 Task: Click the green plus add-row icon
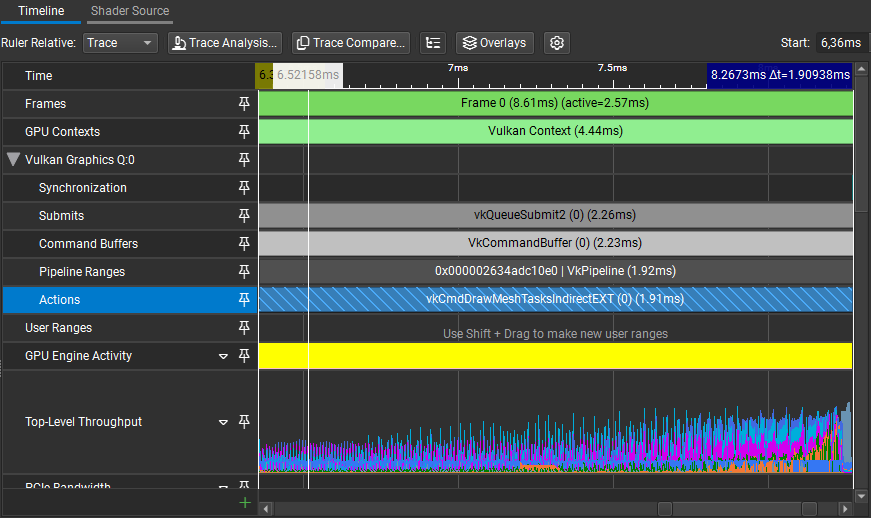(246, 502)
